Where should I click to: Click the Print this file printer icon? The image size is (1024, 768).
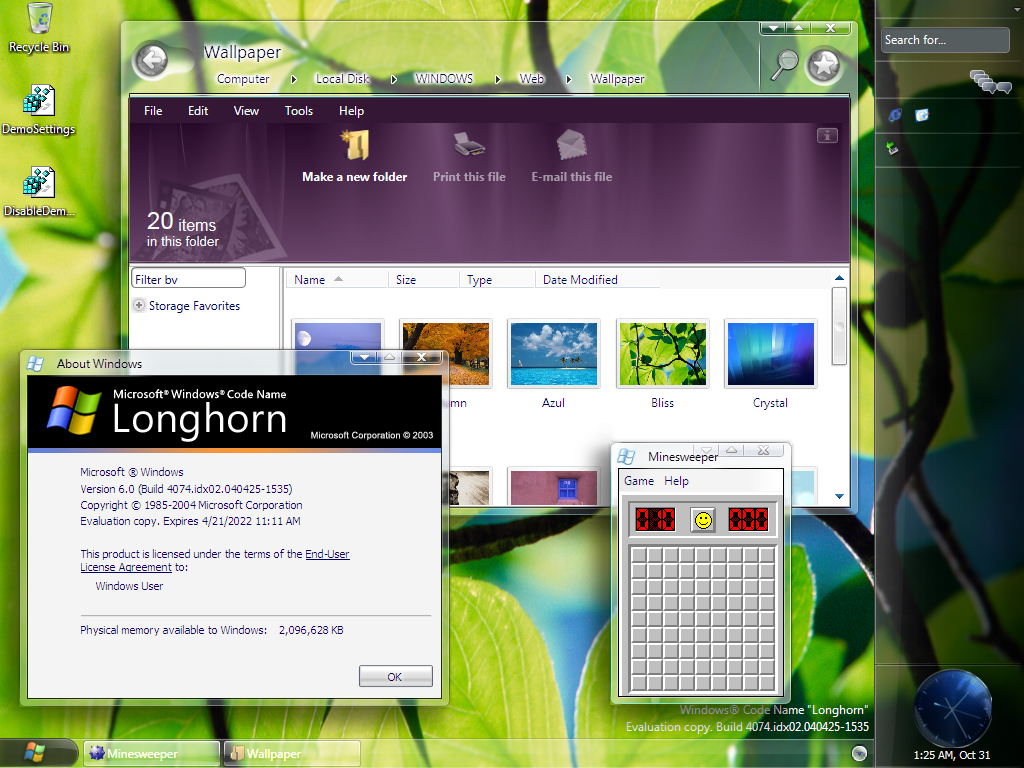[x=469, y=144]
